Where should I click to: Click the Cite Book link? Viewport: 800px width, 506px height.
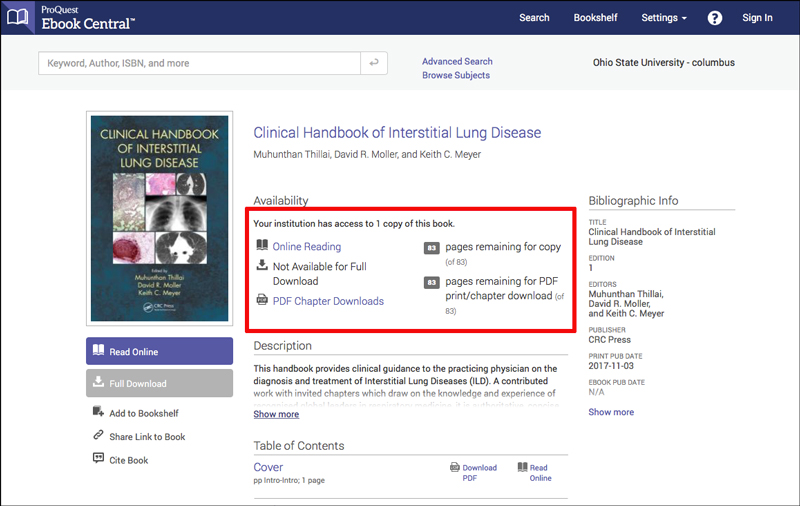[x=129, y=460]
